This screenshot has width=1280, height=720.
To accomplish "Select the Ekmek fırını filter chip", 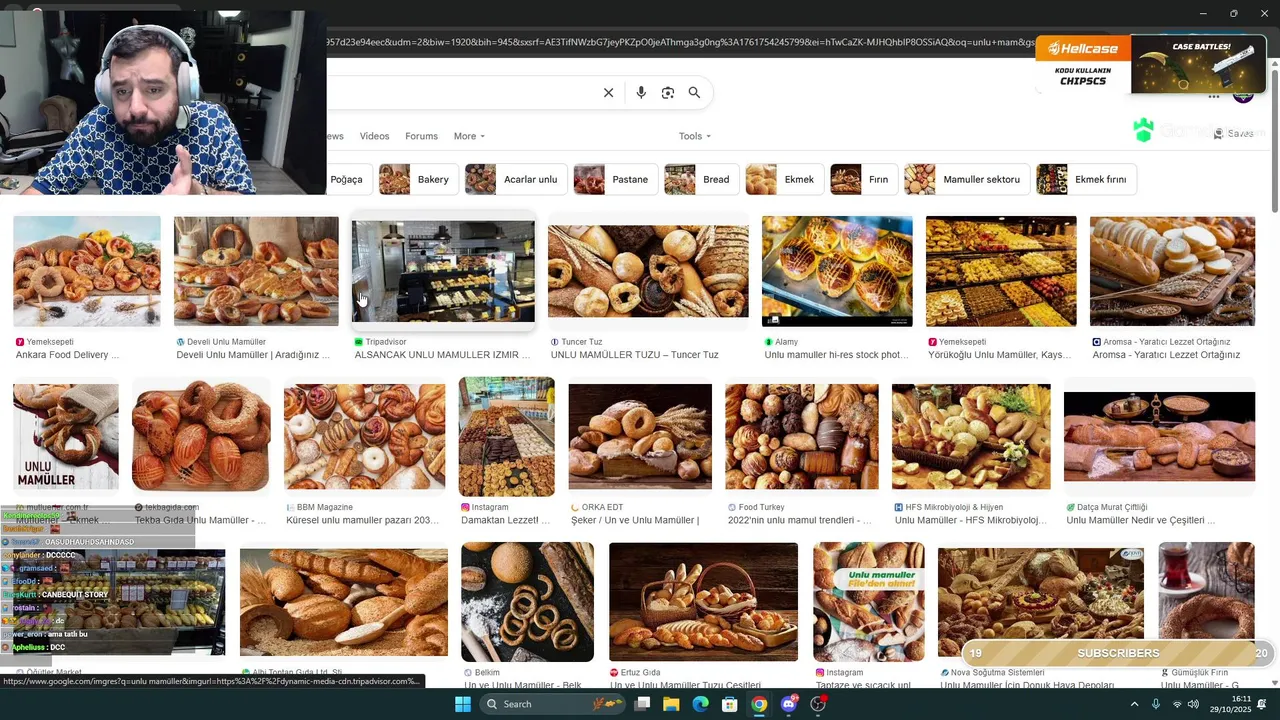I will pos(1086,179).
